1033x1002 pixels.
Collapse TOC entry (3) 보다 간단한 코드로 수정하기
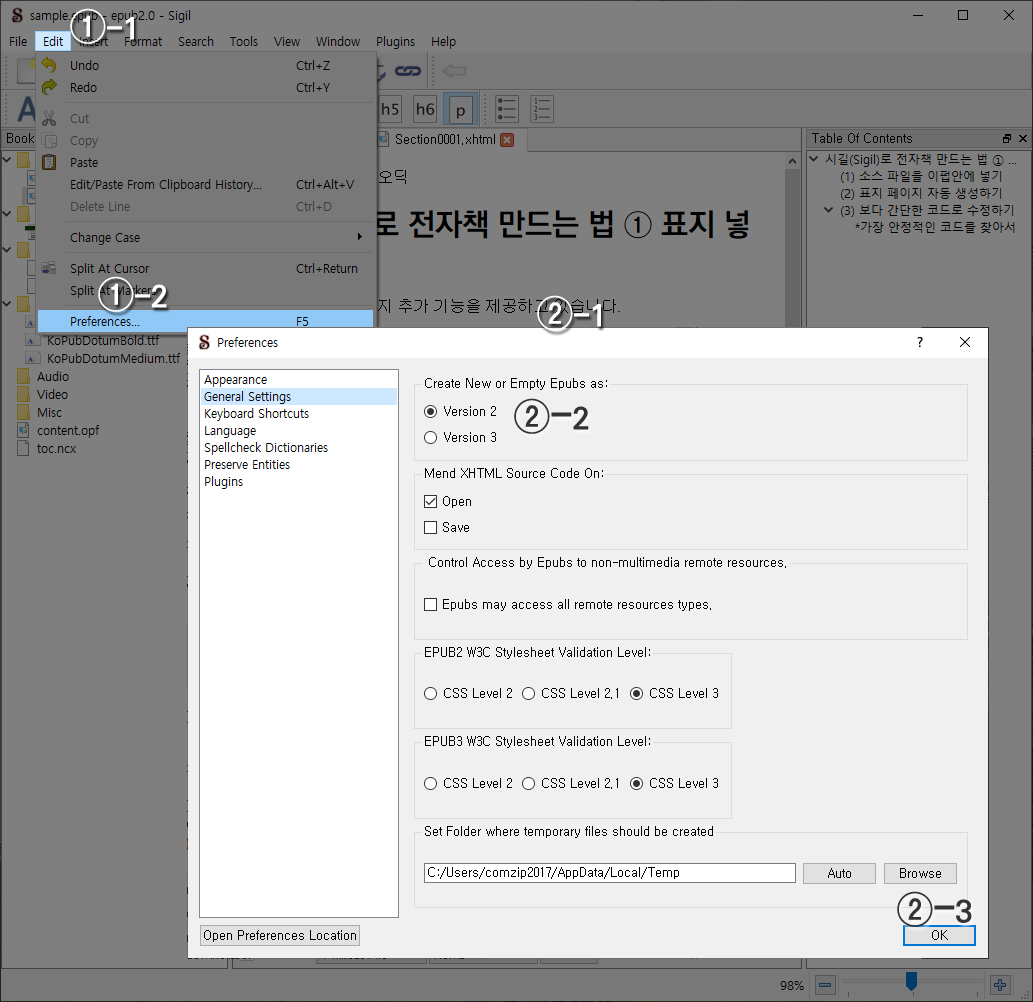(x=829, y=210)
